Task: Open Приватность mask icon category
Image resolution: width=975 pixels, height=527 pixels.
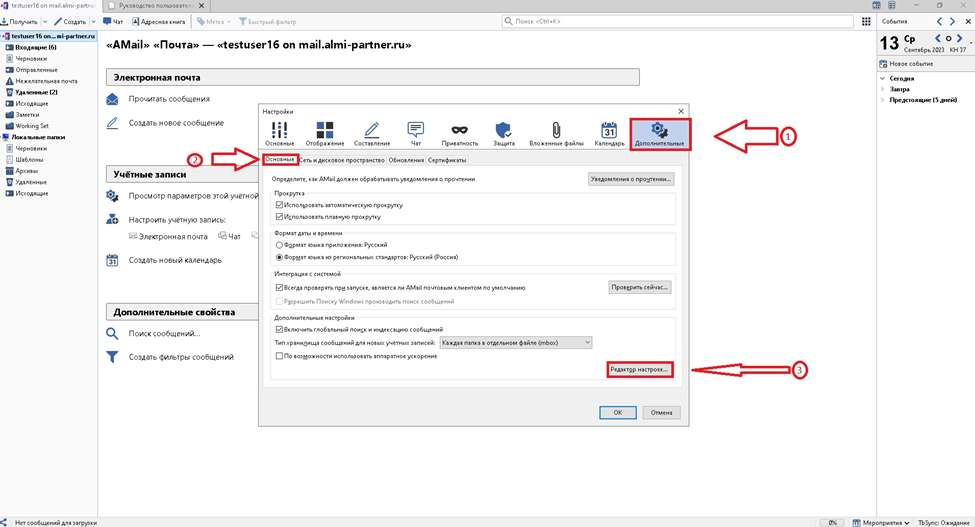Action: [x=460, y=134]
